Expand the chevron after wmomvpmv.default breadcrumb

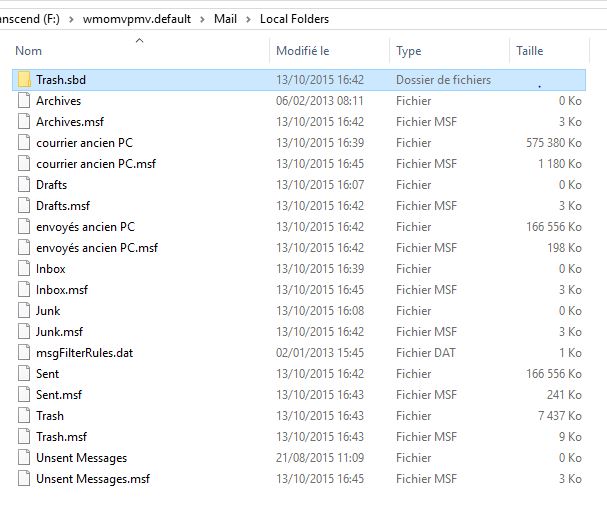coord(204,19)
